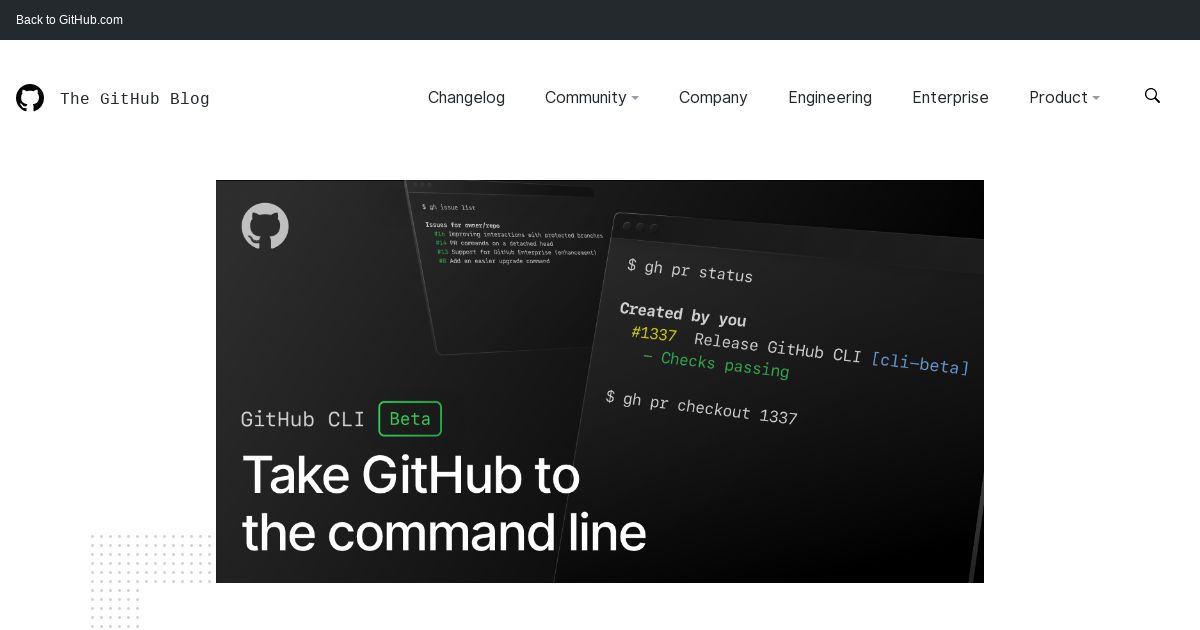This screenshot has width=1200, height=630.
Task: Expand the Community dropdown
Action: coord(592,97)
